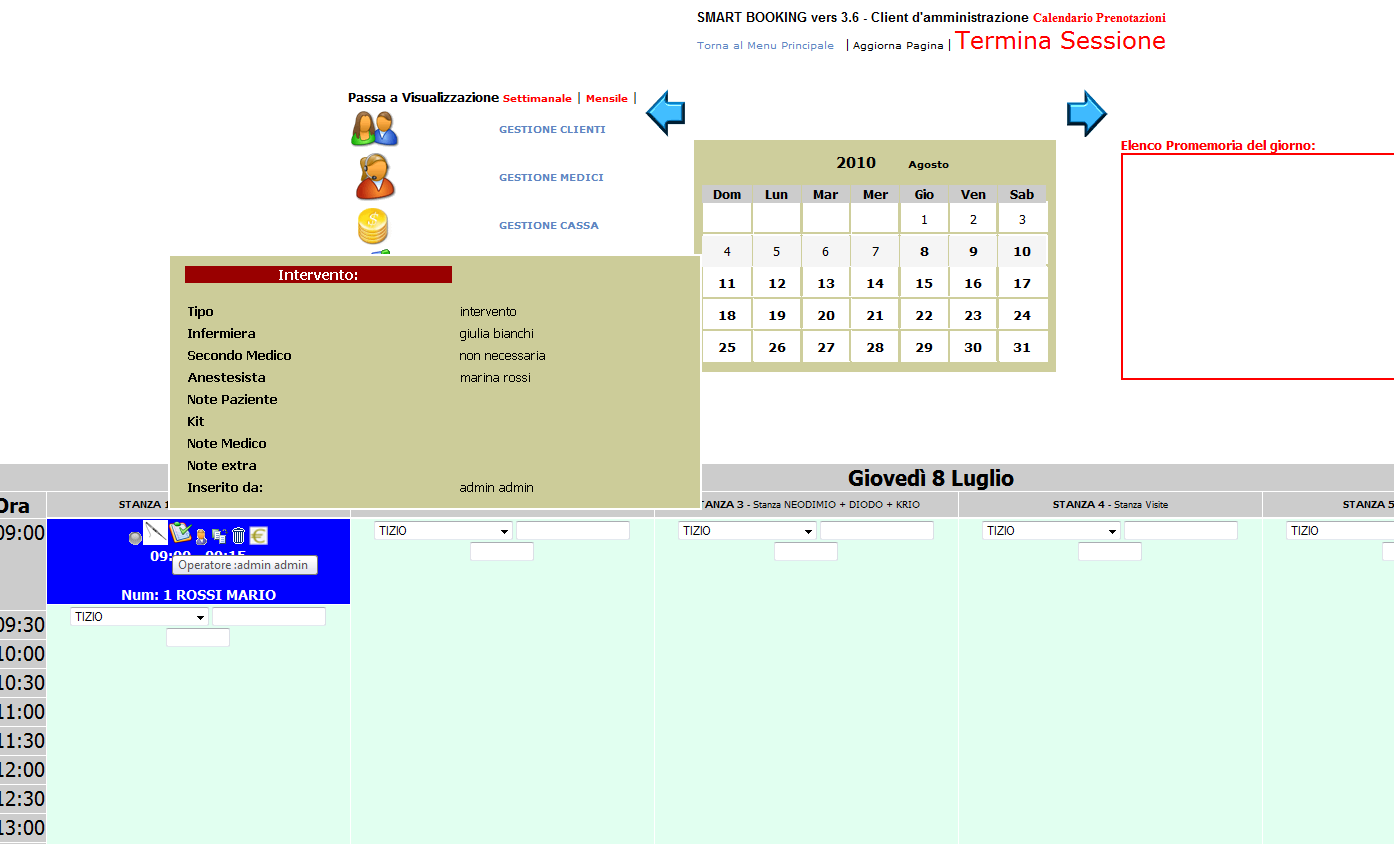Select day 10 in August calendar
This screenshot has width=1394, height=844.
[x=1022, y=251]
